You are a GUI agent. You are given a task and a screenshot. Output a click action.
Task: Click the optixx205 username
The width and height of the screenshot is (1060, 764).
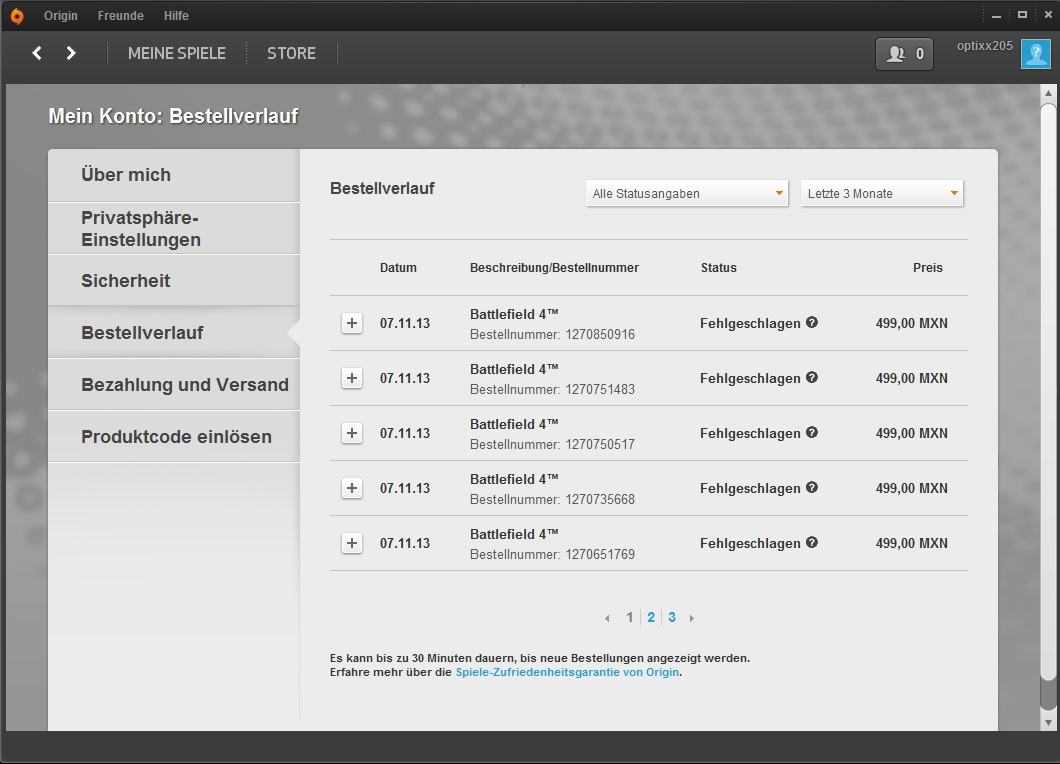(x=984, y=46)
